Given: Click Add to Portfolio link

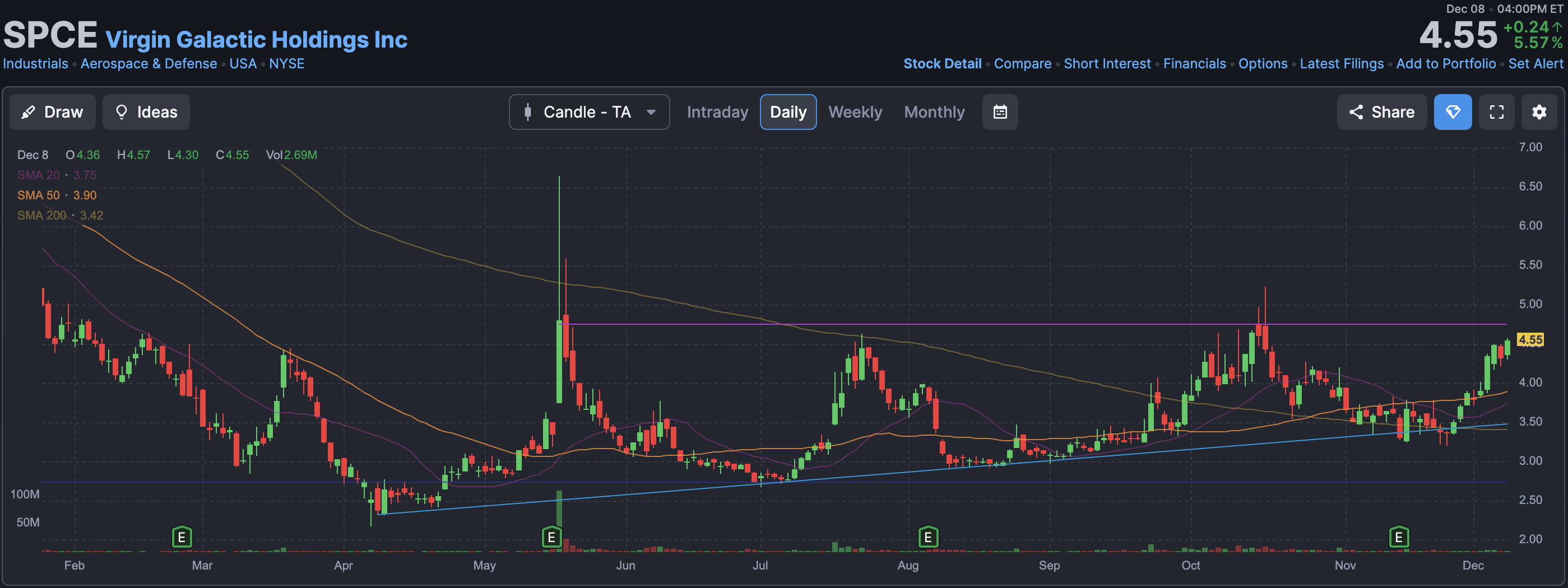Looking at the screenshot, I should point(1446,63).
